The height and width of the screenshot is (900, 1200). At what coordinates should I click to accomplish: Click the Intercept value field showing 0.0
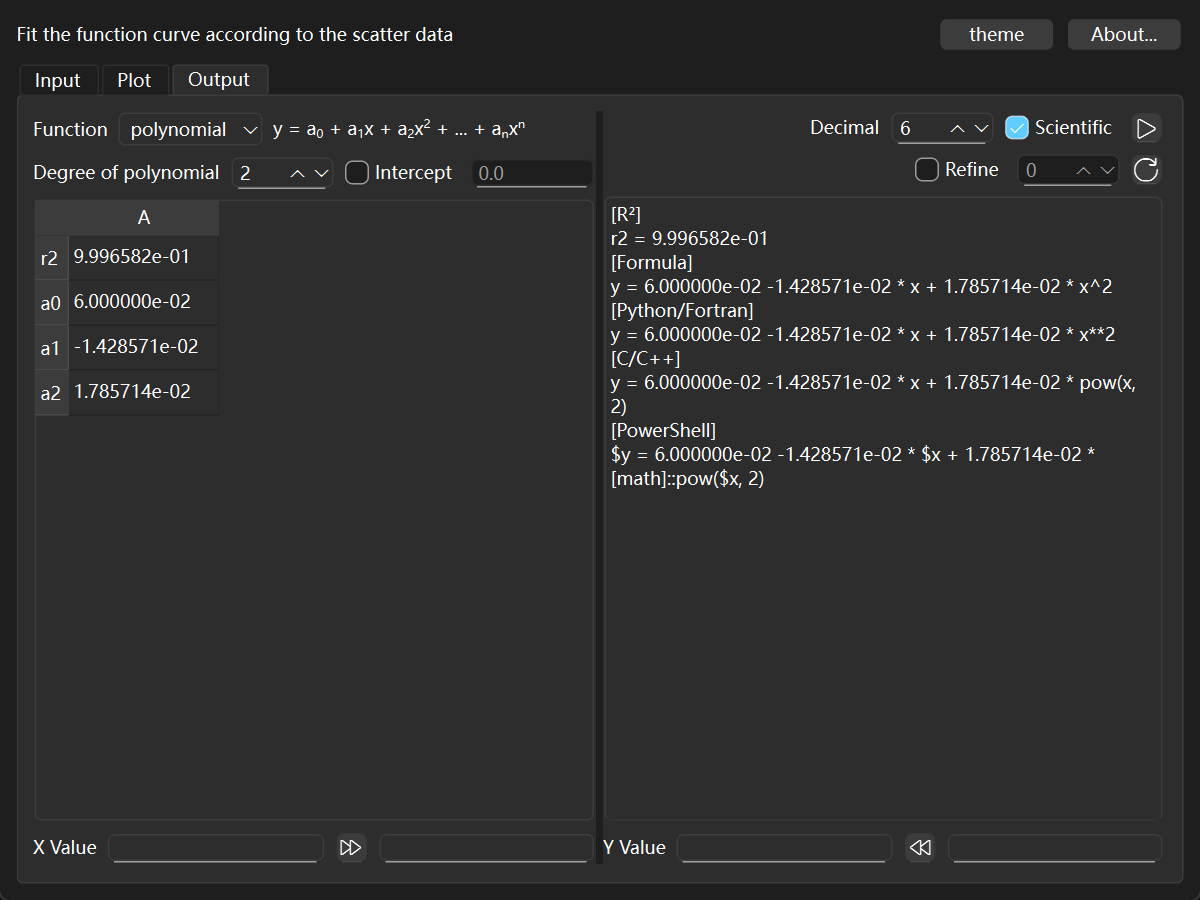point(532,174)
